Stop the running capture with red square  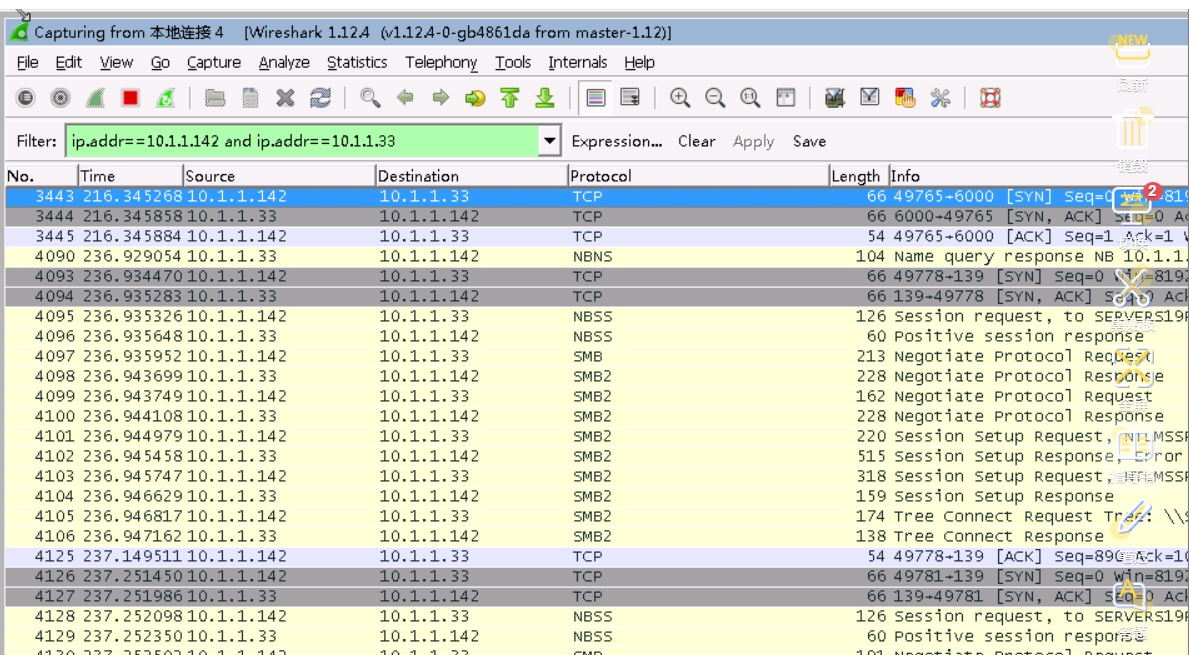(130, 98)
